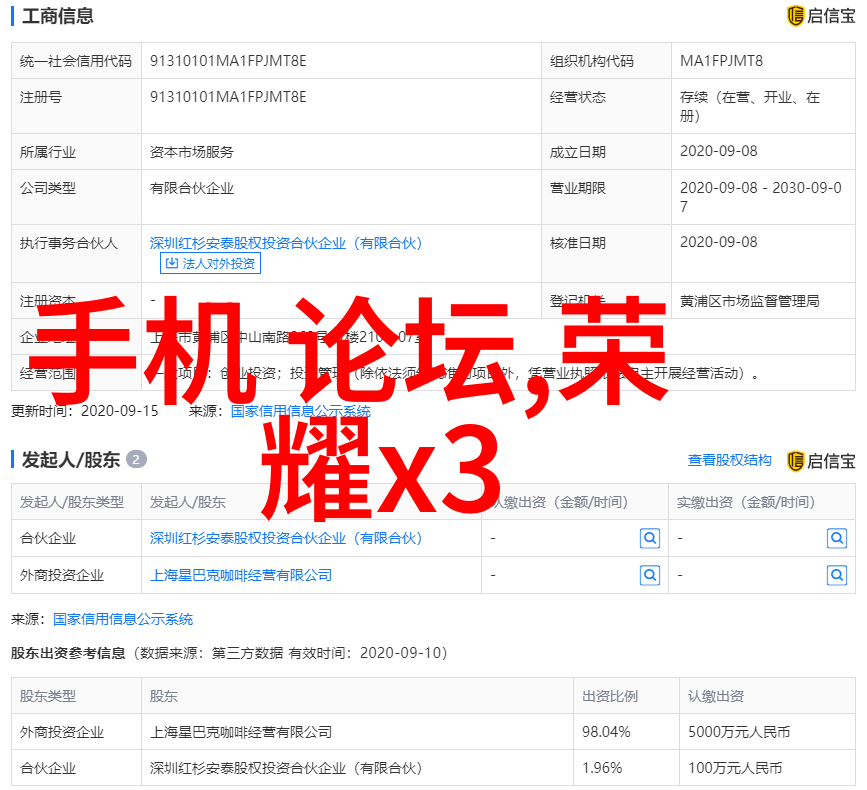Open 国家信用信息公示系统 link beside 更新时间
The height and width of the screenshot is (790, 867).
pyautogui.click(x=300, y=411)
